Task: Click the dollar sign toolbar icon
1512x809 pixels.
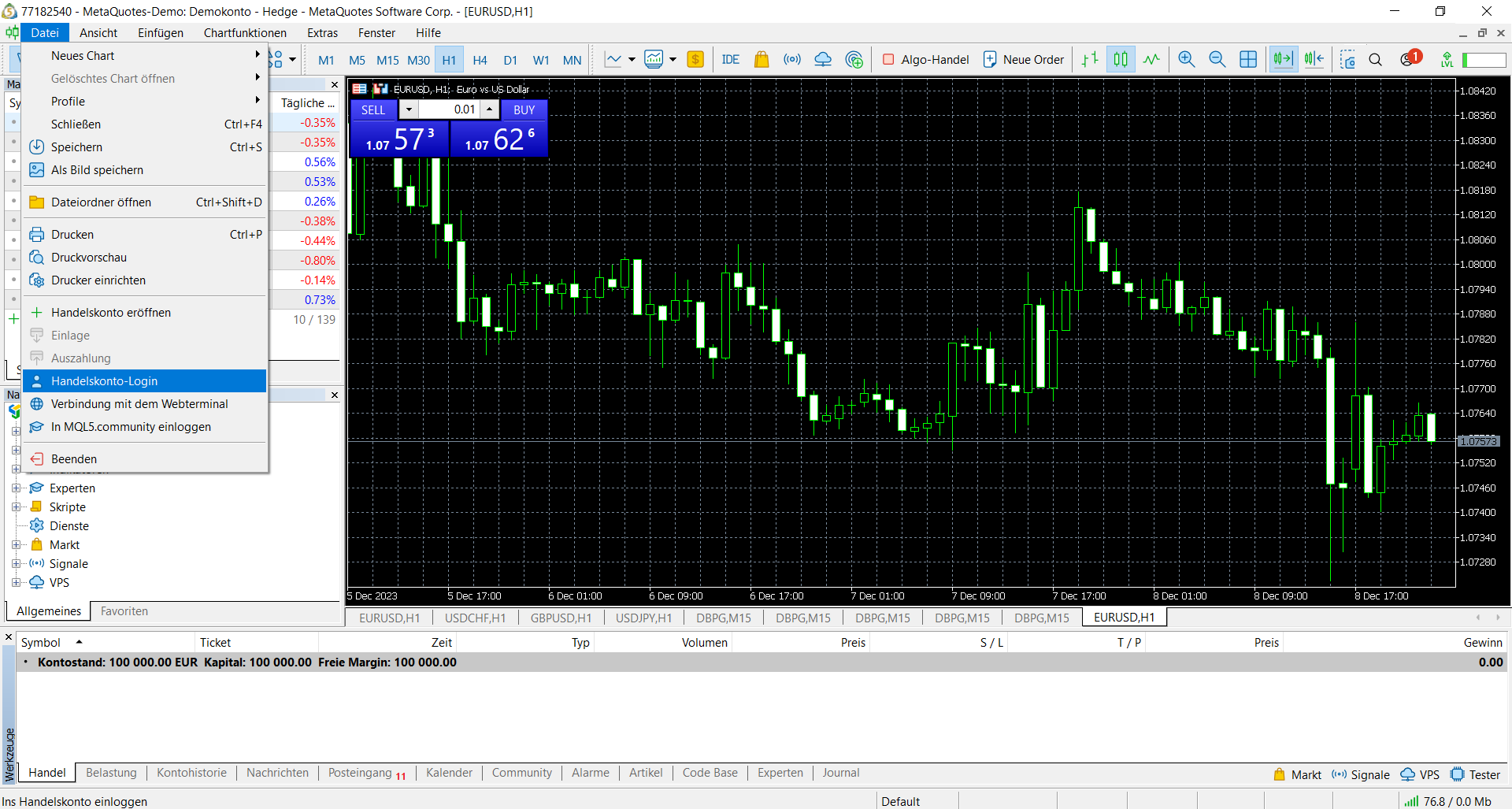Action: [x=695, y=60]
